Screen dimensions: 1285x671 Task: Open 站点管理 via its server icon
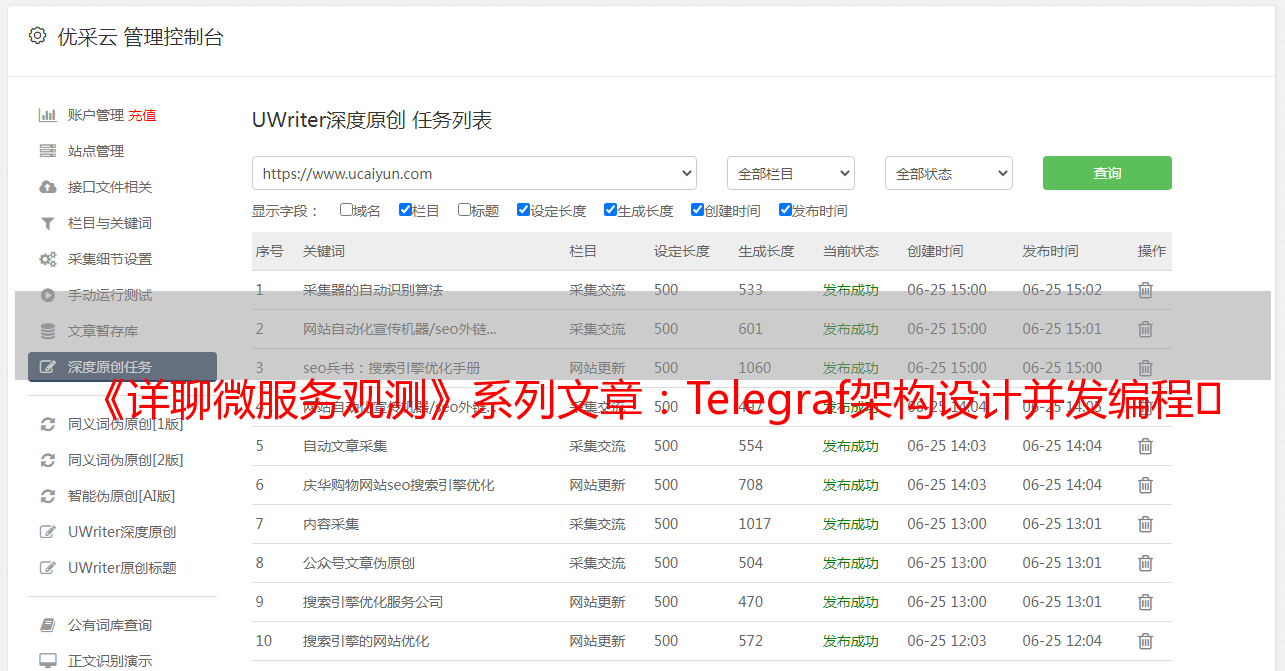click(x=47, y=151)
